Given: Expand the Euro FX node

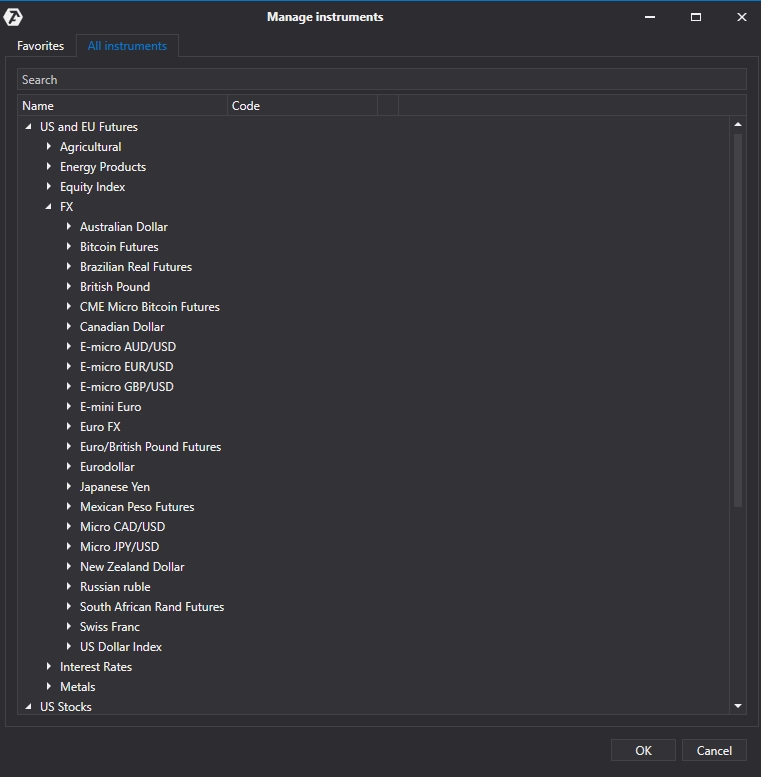Looking at the screenshot, I should 69,427.
